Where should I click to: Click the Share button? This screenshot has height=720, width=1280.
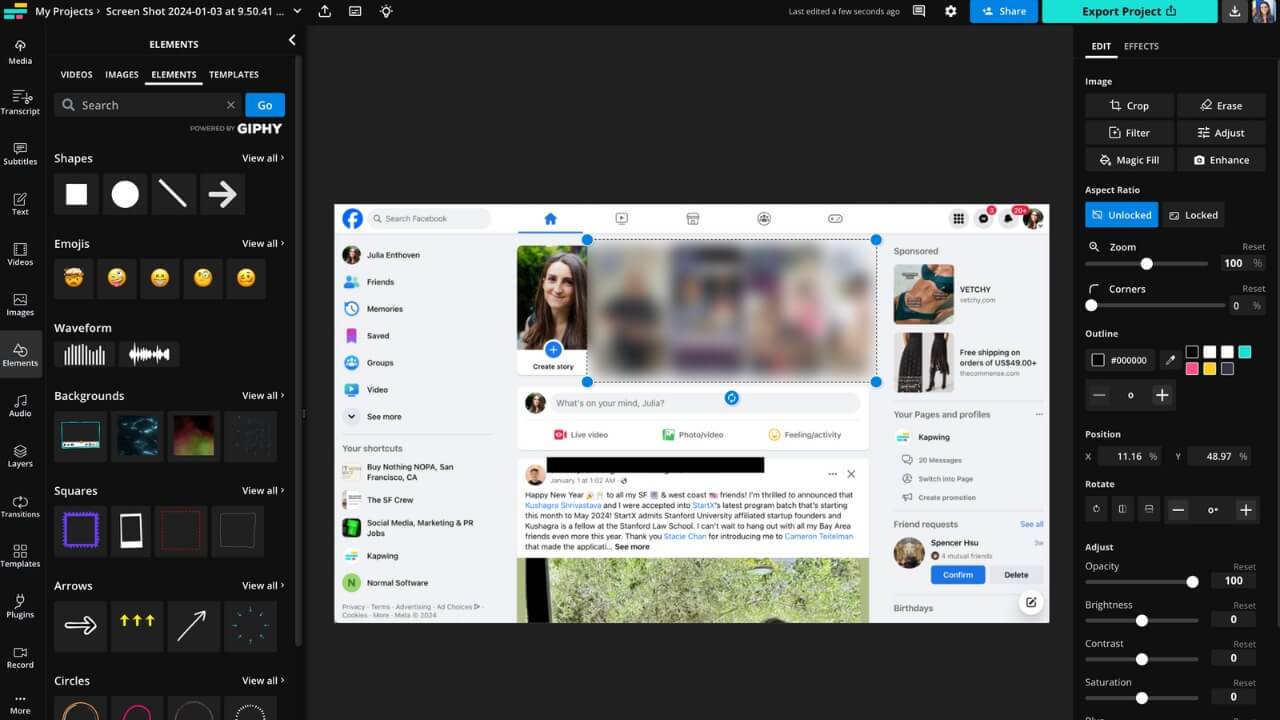click(x=1003, y=11)
